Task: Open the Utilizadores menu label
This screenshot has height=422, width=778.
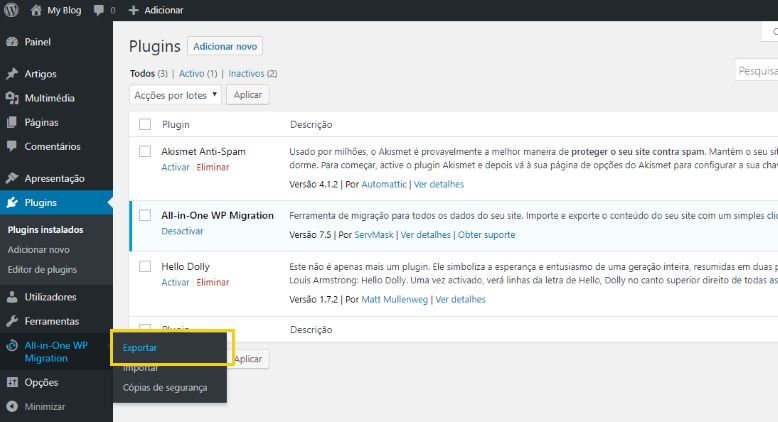Action: [x=51, y=297]
